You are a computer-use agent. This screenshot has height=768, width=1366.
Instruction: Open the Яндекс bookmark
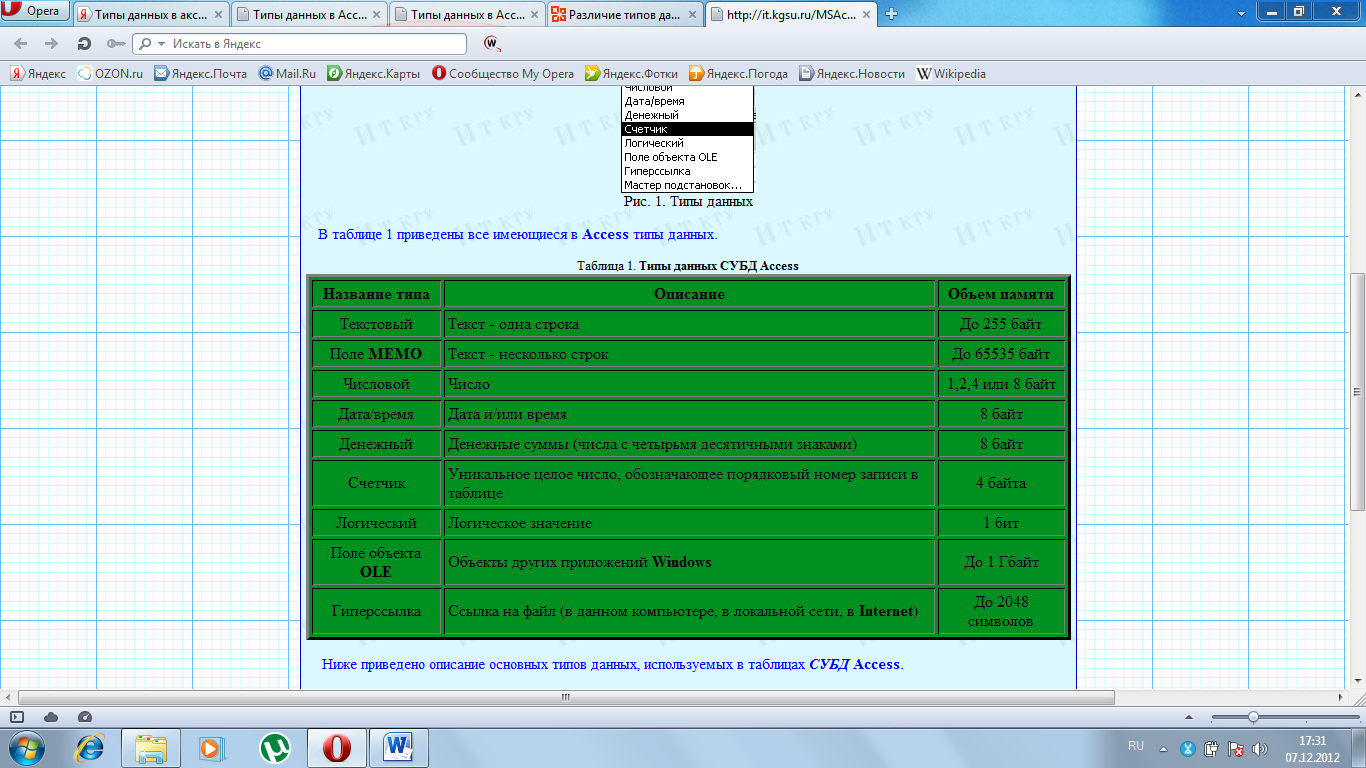point(38,73)
